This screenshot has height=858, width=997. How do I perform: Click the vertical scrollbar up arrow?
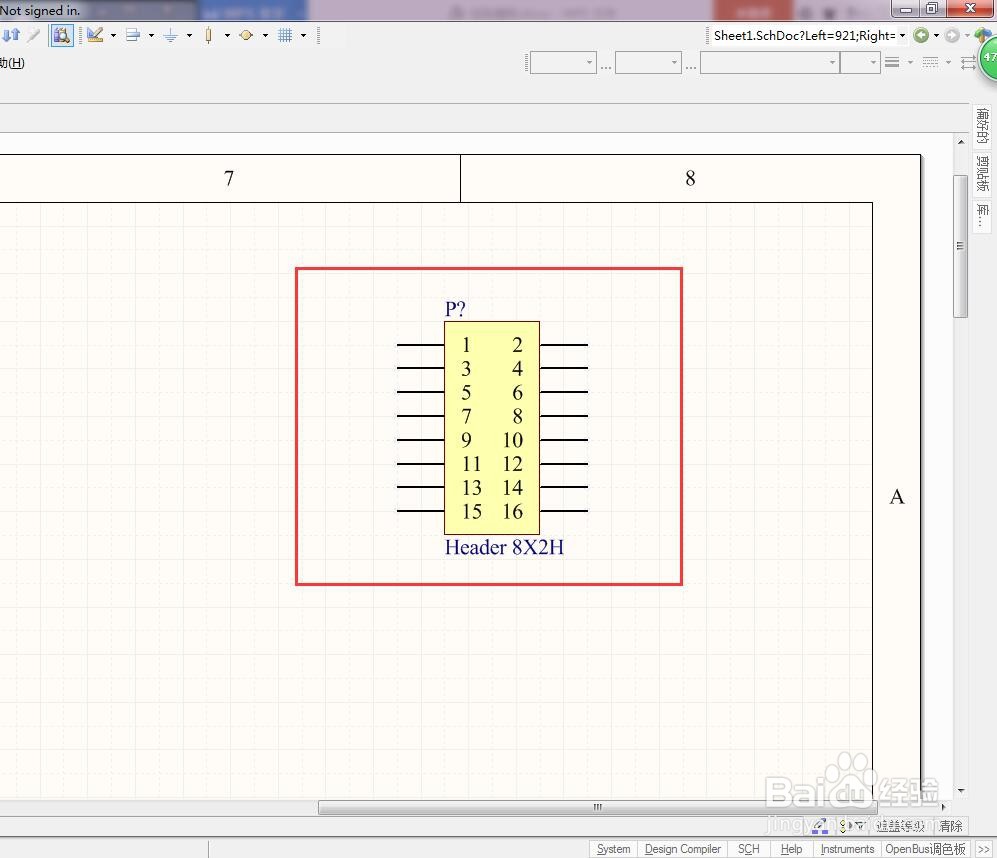(961, 142)
